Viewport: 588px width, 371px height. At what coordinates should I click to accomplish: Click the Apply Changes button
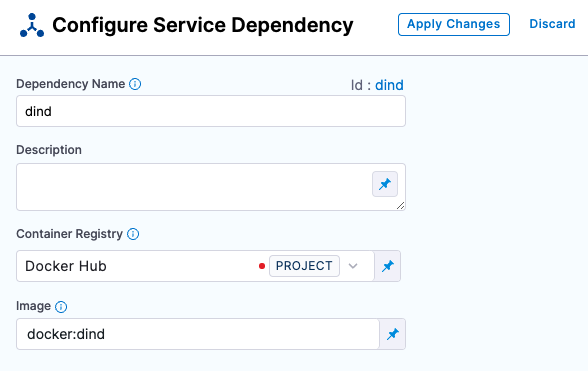pyautogui.click(x=454, y=24)
